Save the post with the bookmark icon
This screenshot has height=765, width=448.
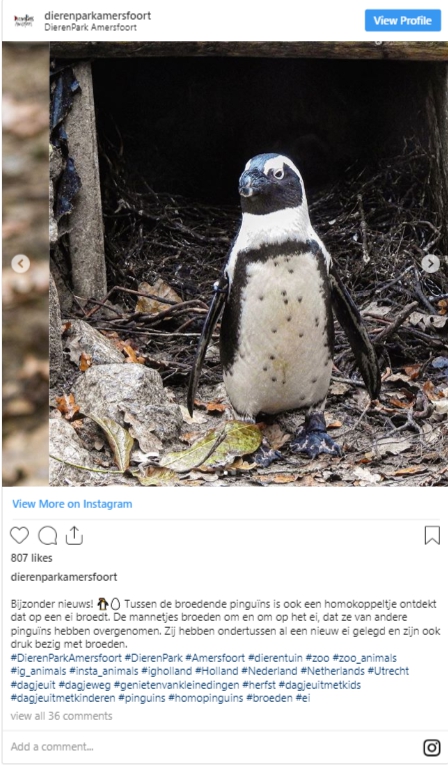[432, 535]
